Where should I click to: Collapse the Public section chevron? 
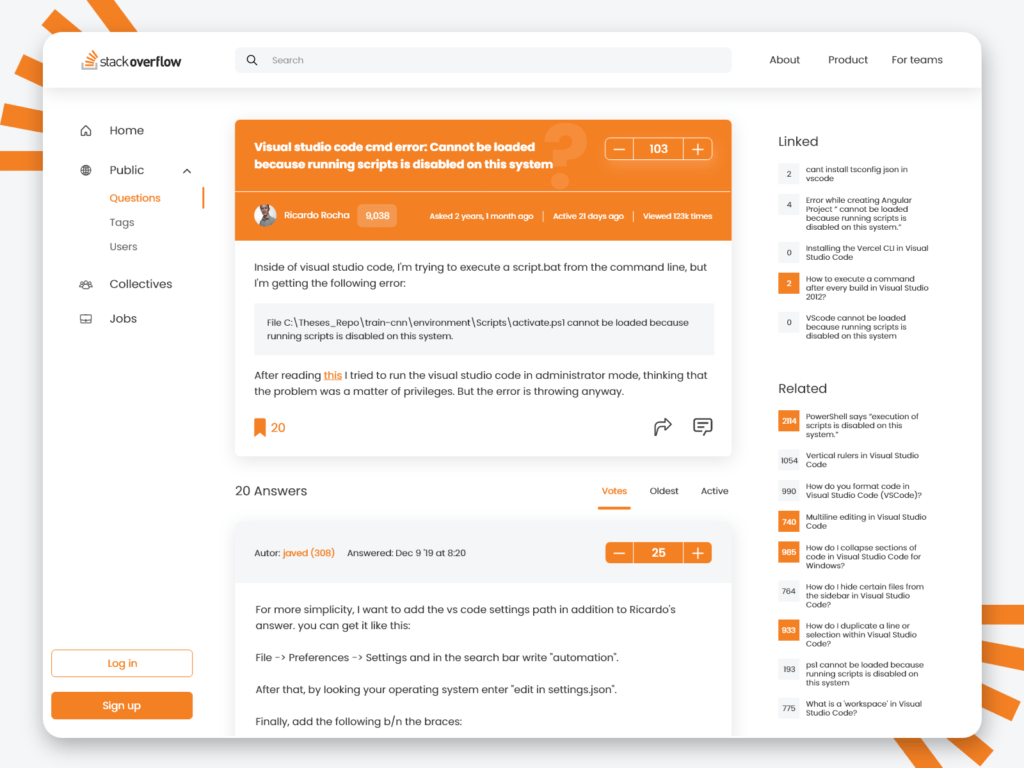coord(187,171)
